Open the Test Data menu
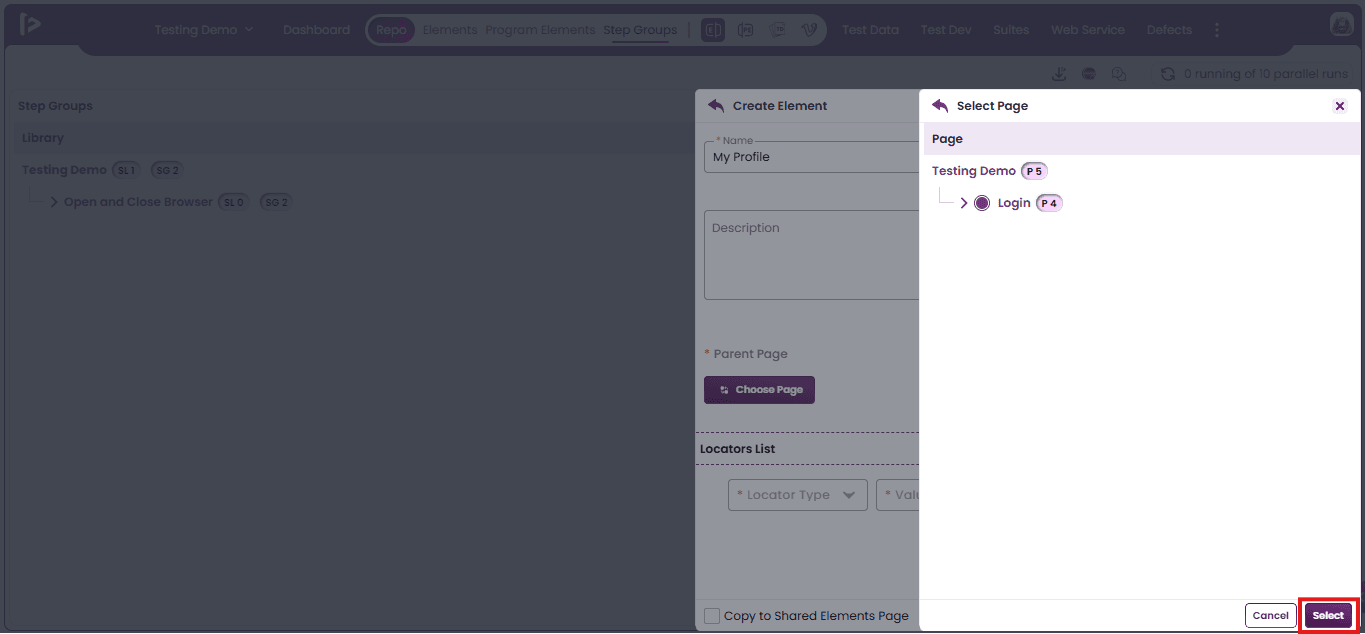The height and width of the screenshot is (634, 1365). 870,30
